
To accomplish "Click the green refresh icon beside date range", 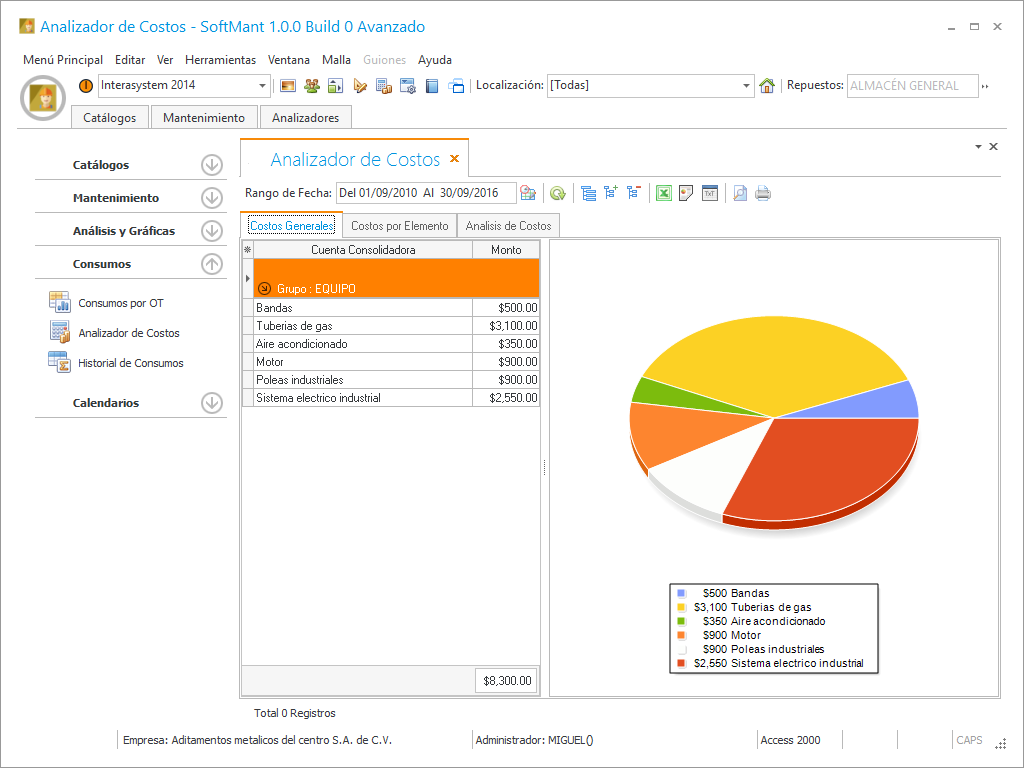I will point(557,193).
